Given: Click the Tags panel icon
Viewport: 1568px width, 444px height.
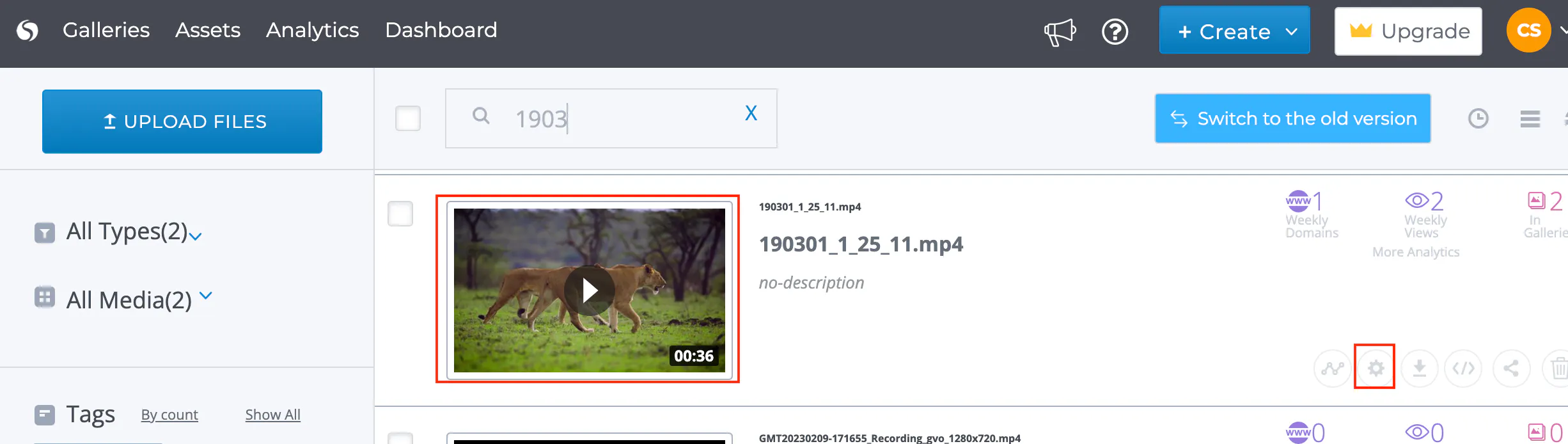Looking at the screenshot, I should 45,415.
